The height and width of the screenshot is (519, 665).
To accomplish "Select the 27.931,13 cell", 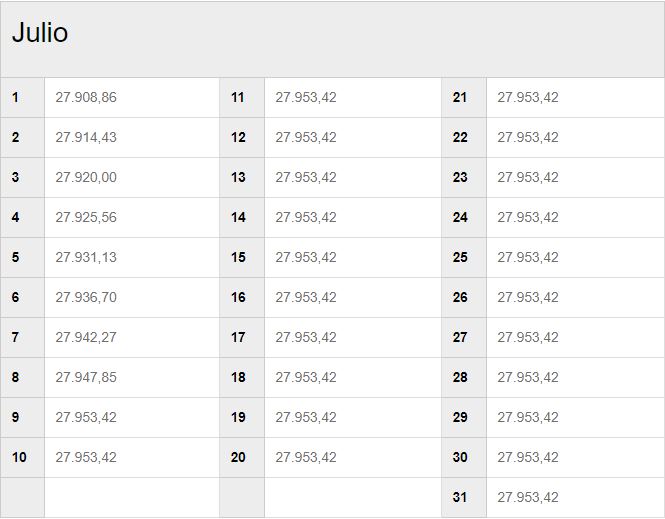I will point(86,258).
